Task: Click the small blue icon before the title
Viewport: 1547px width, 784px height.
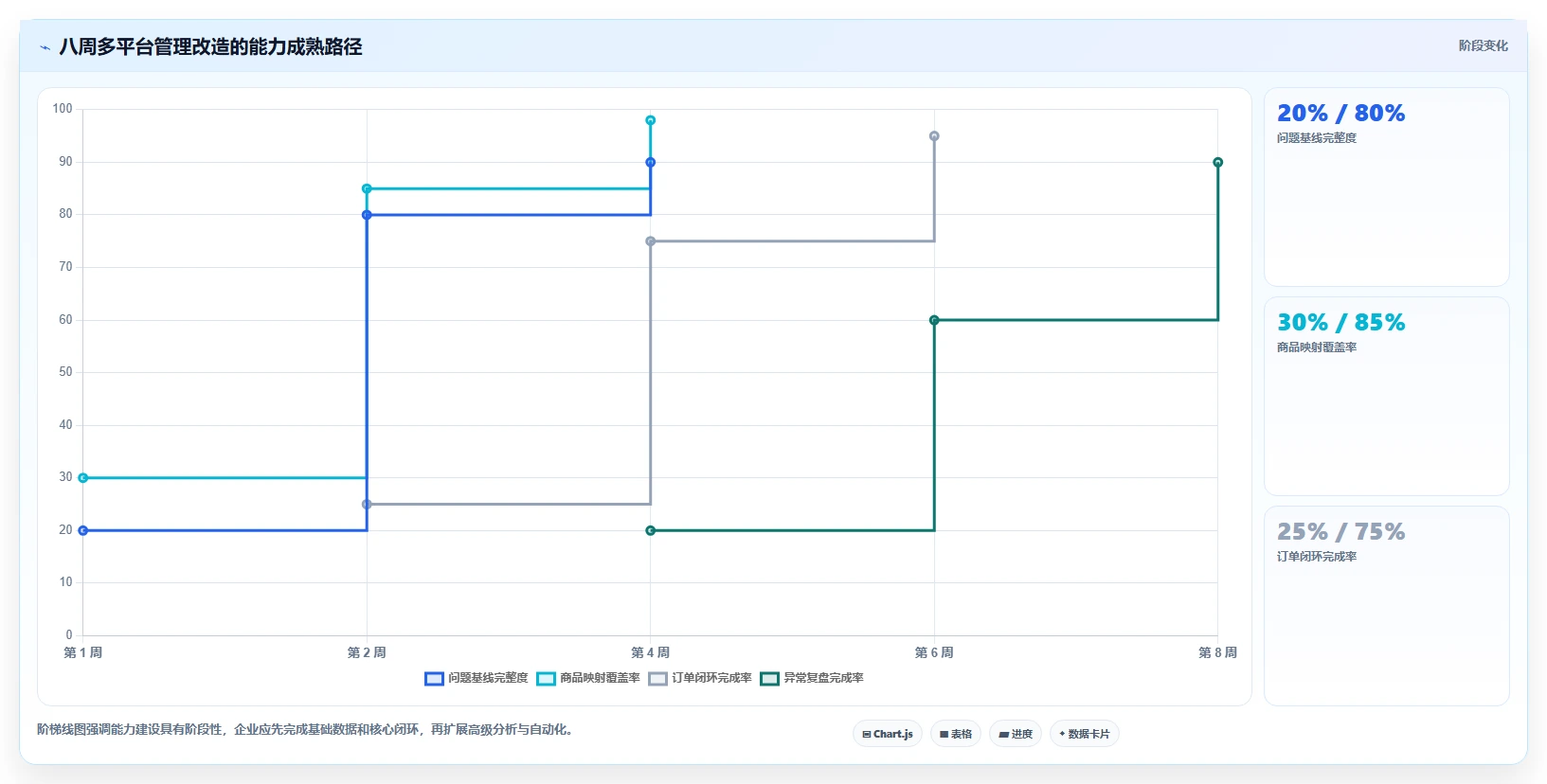Action: pos(45,47)
